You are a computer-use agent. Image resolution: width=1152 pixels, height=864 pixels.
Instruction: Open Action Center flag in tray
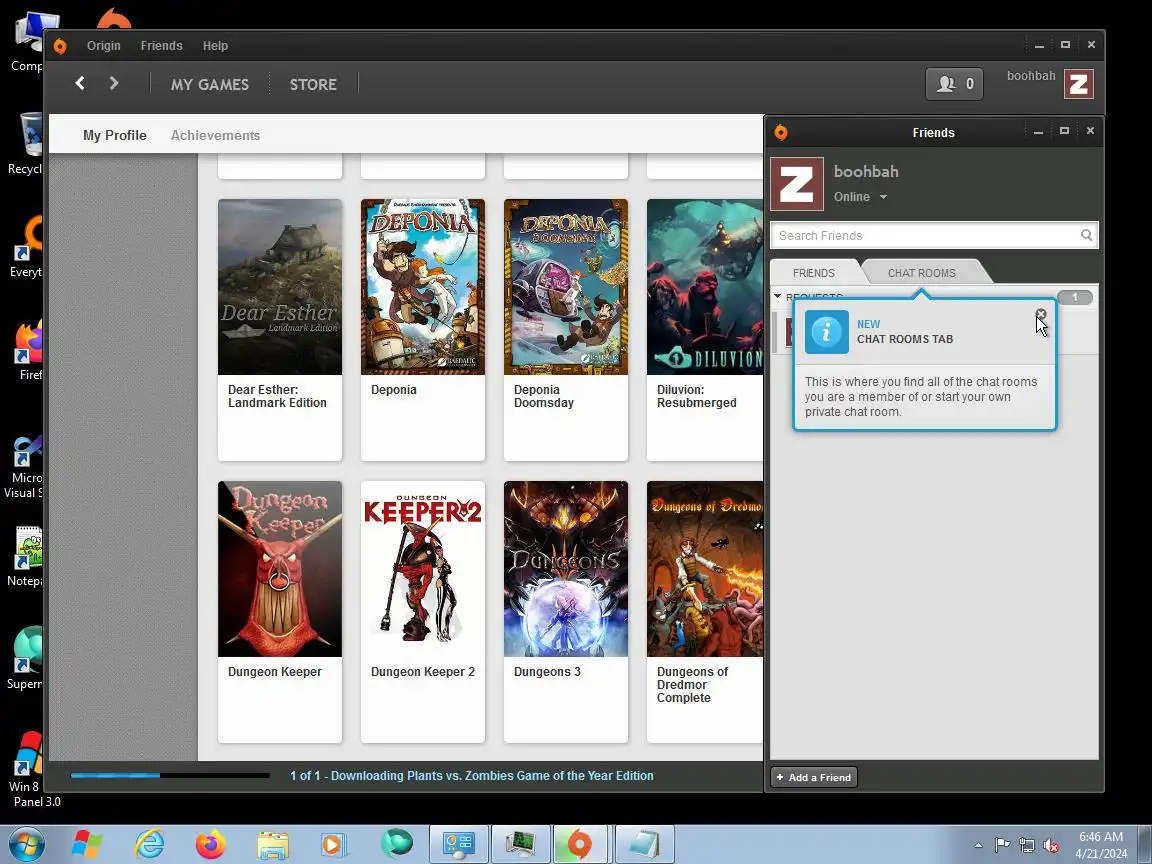pos(1002,845)
